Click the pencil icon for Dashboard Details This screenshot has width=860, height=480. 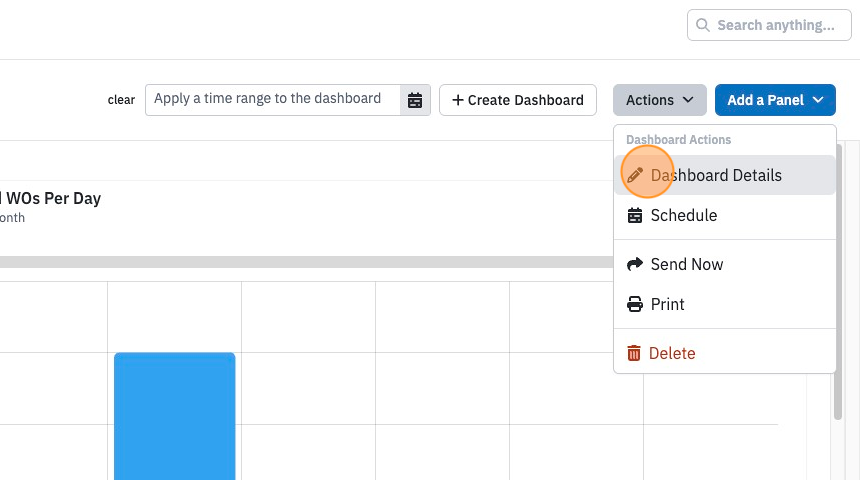pyautogui.click(x=635, y=175)
